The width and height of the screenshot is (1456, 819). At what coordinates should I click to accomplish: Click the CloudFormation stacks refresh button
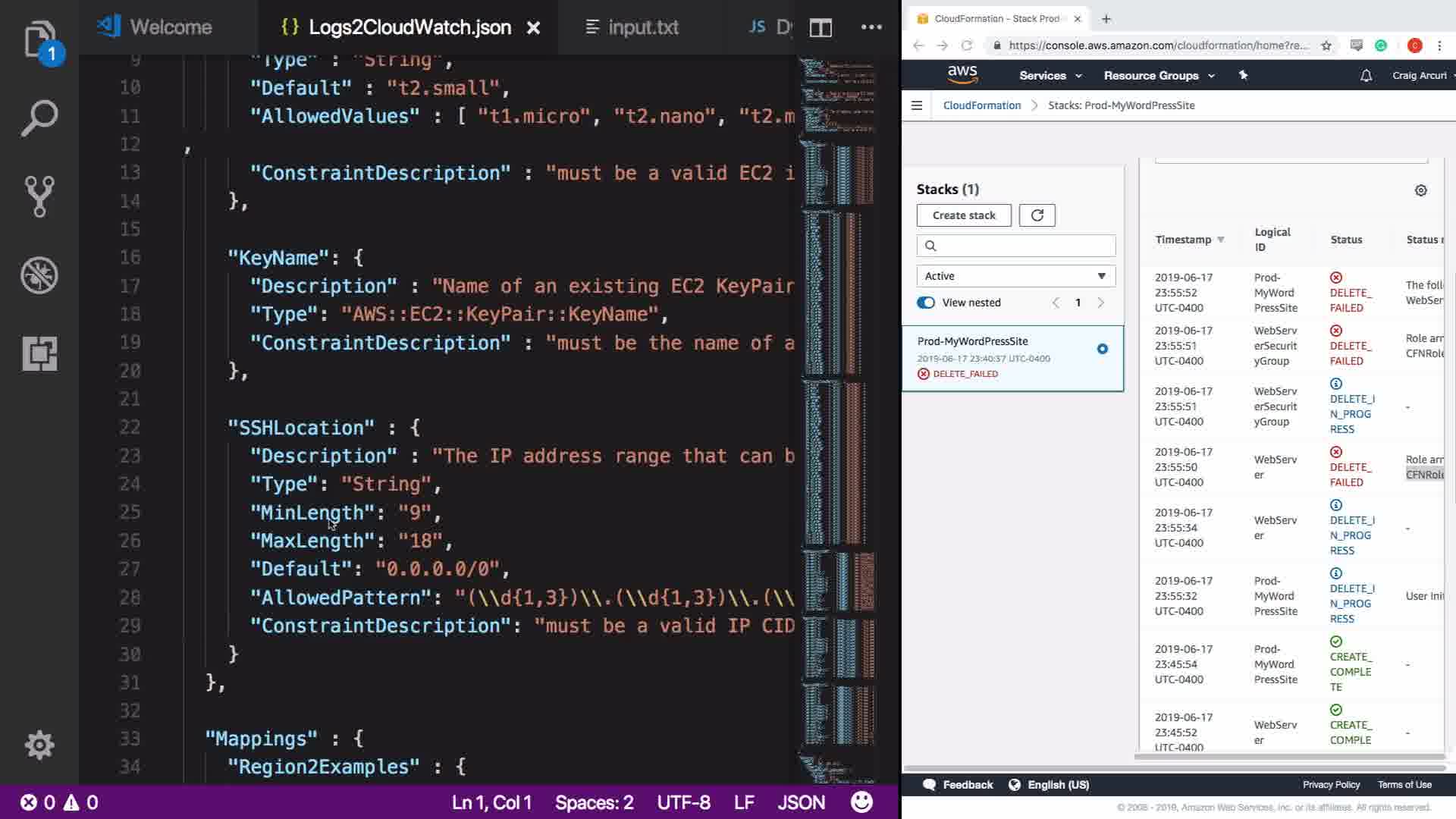(1037, 215)
